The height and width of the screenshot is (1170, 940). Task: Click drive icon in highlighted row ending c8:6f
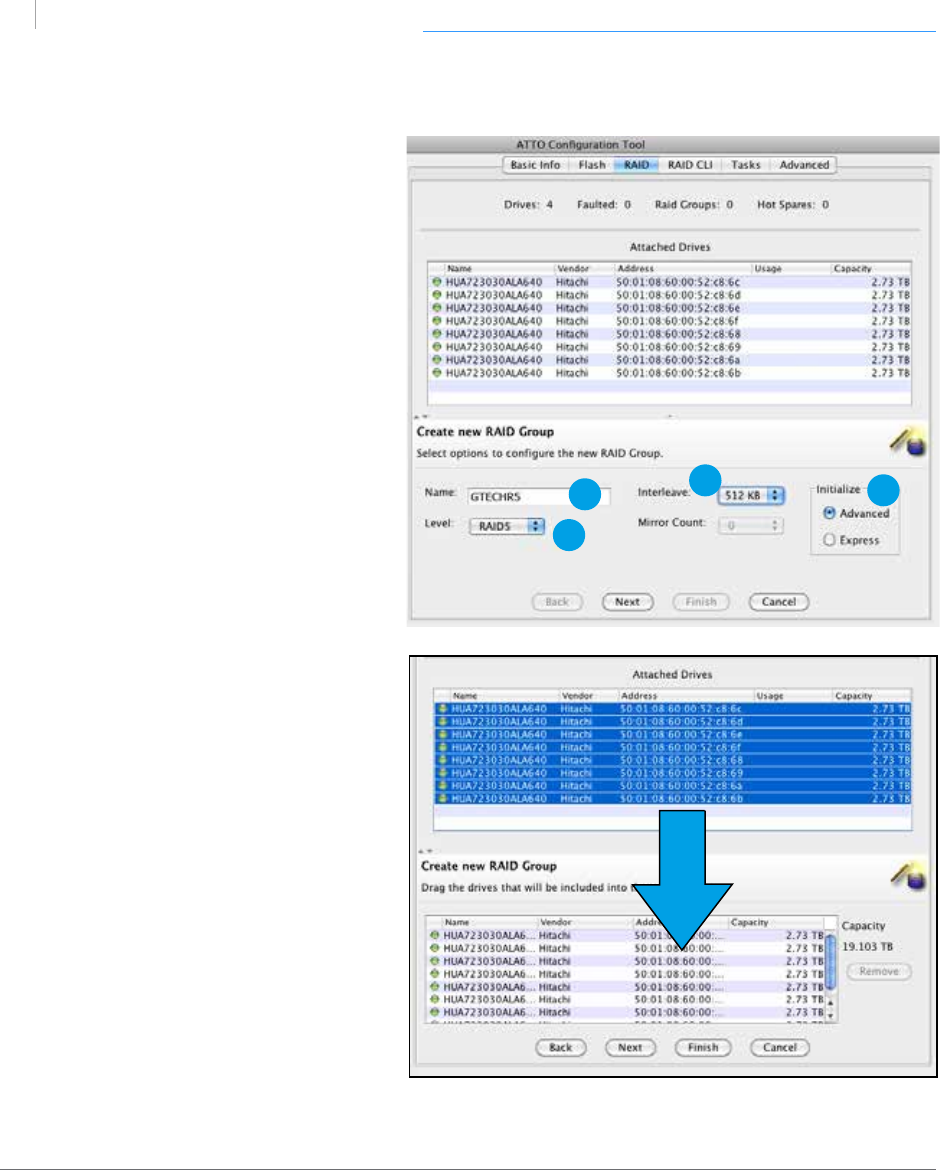click(442, 747)
